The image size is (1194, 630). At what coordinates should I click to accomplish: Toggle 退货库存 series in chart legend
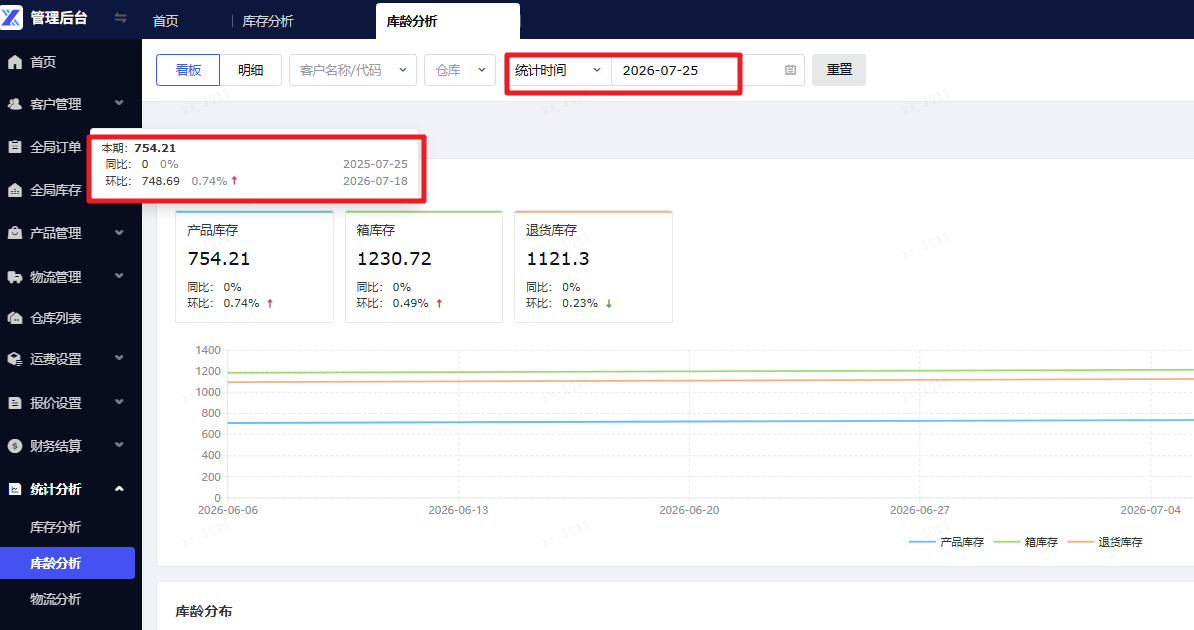[x=1105, y=542]
